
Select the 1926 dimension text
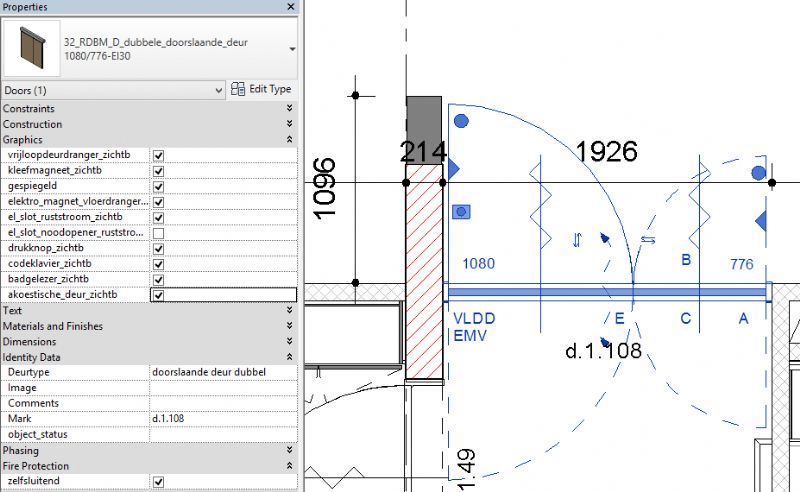pyautogui.click(x=607, y=151)
